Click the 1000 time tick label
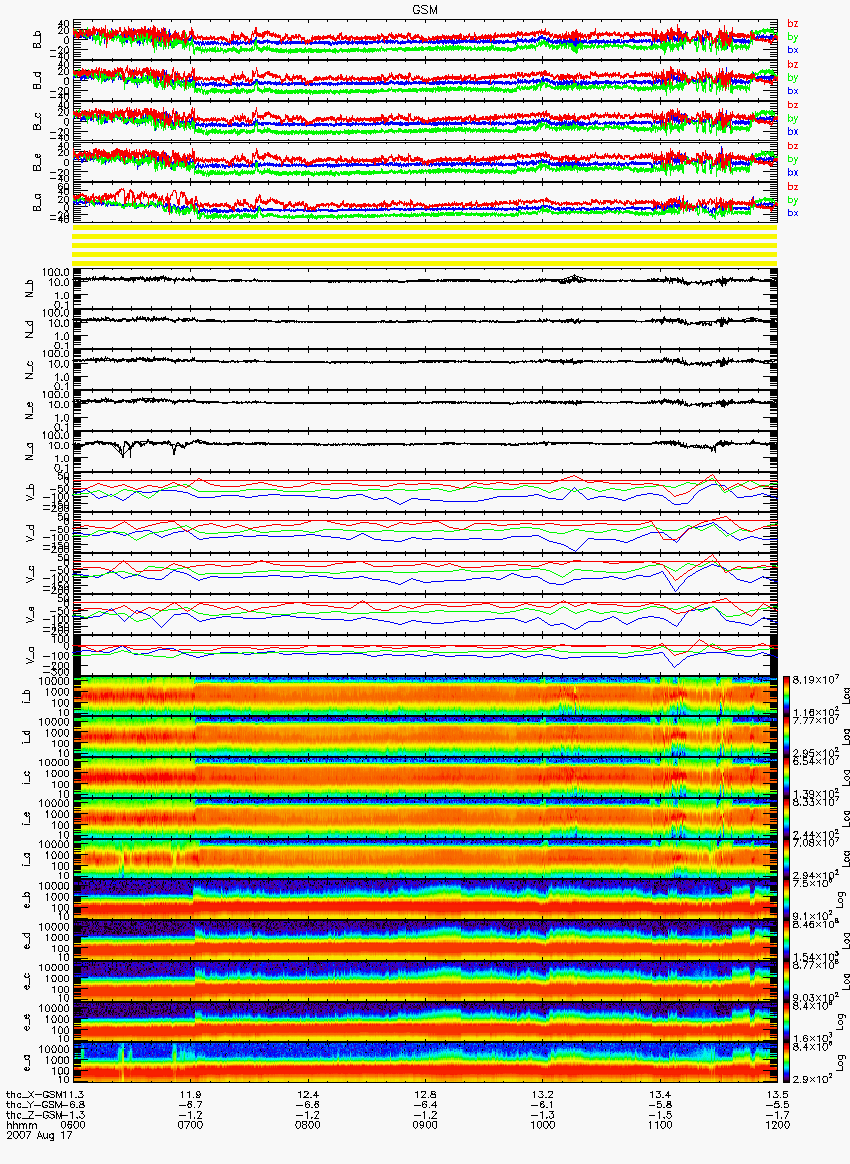This screenshot has height=1164, width=850. point(543,1124)
